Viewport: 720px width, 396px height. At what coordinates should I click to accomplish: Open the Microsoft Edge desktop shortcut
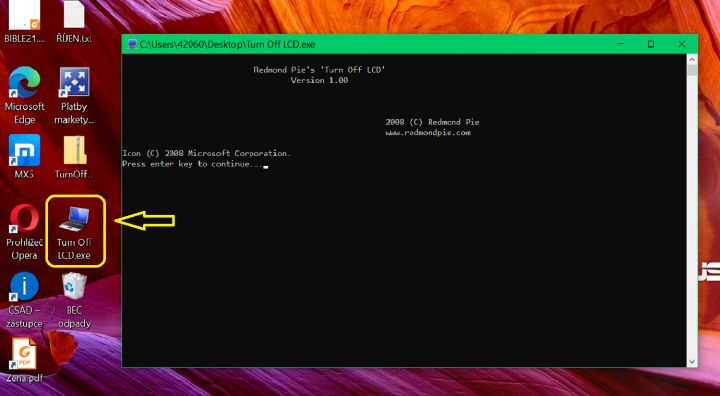(24, 95)
